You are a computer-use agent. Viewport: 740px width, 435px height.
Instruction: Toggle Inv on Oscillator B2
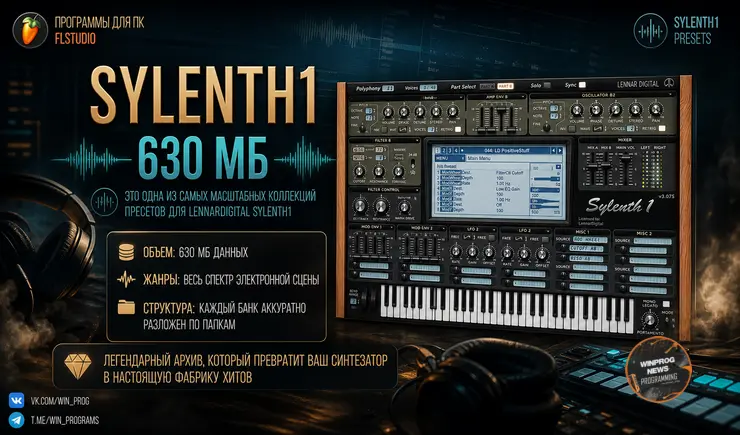pos(571,129)
